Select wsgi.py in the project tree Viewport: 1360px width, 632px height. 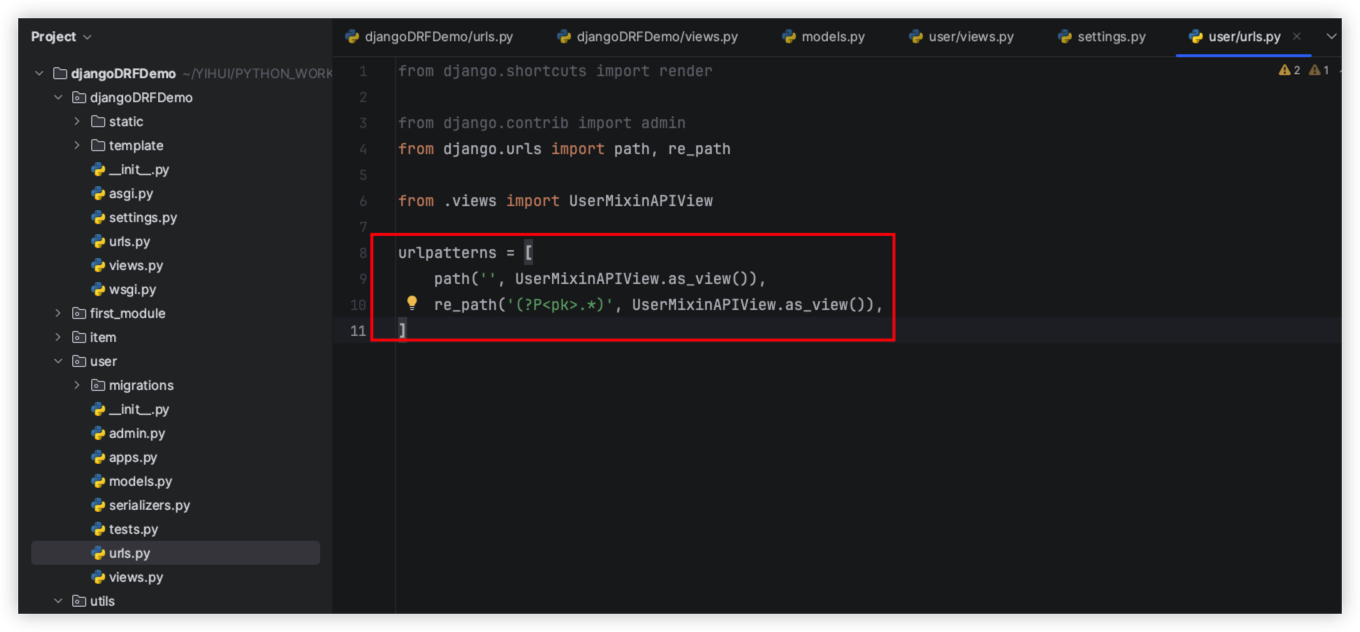[x=132, y=290]
